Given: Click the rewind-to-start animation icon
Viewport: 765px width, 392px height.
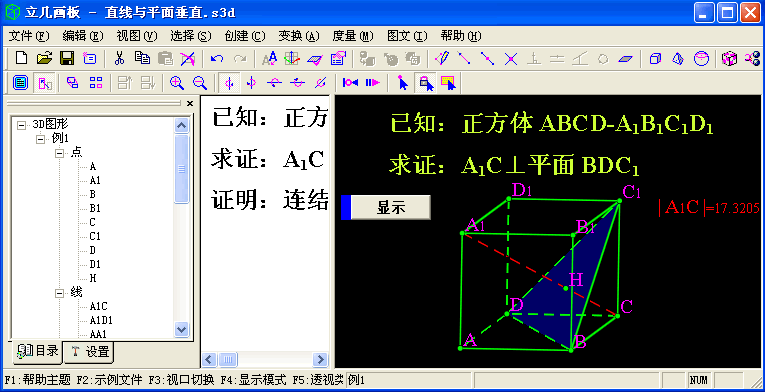Looking at the screenshot, I should tap(350, 83).
